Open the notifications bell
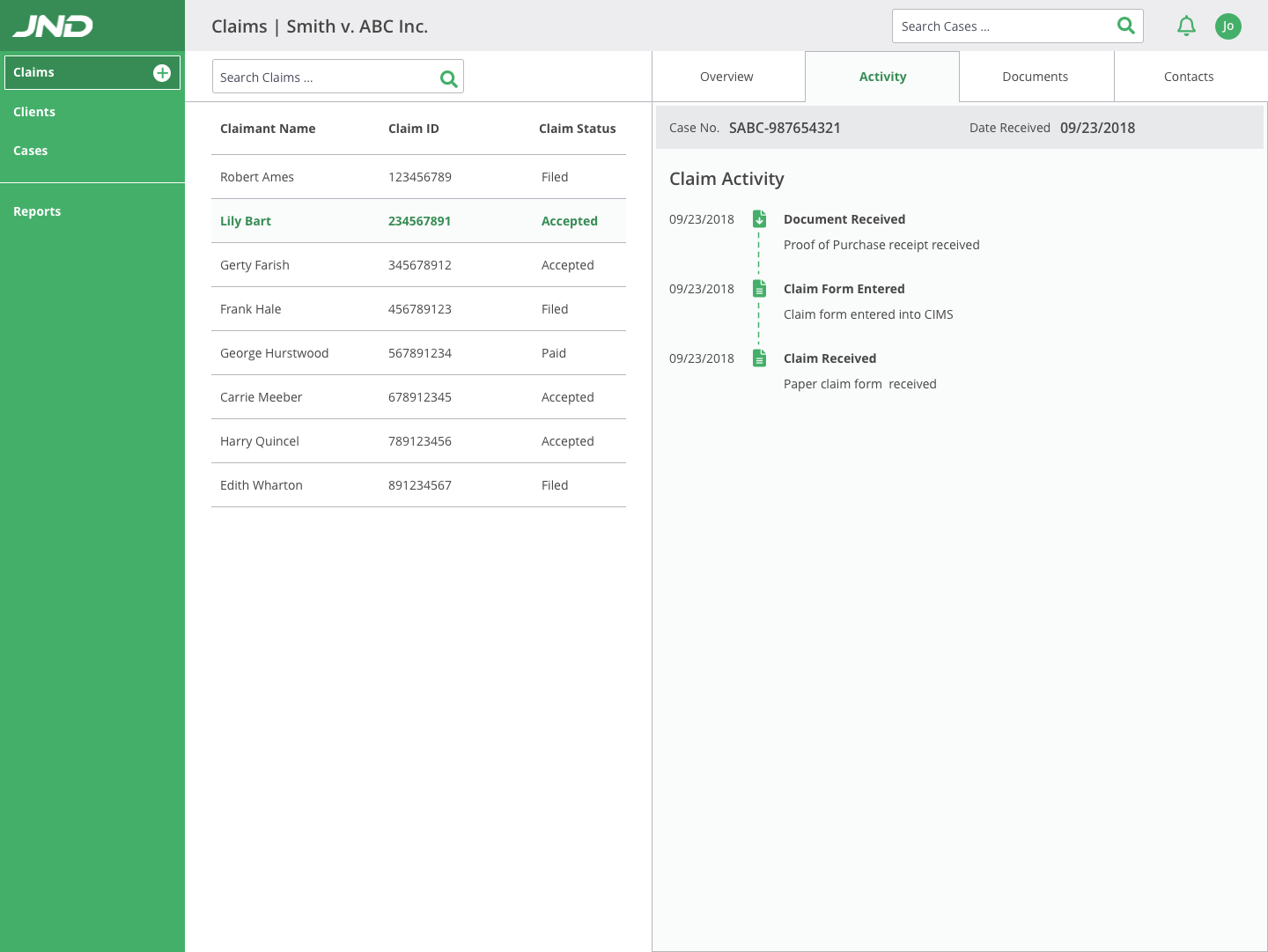1268x952 pixels. tap(1186, 26)
